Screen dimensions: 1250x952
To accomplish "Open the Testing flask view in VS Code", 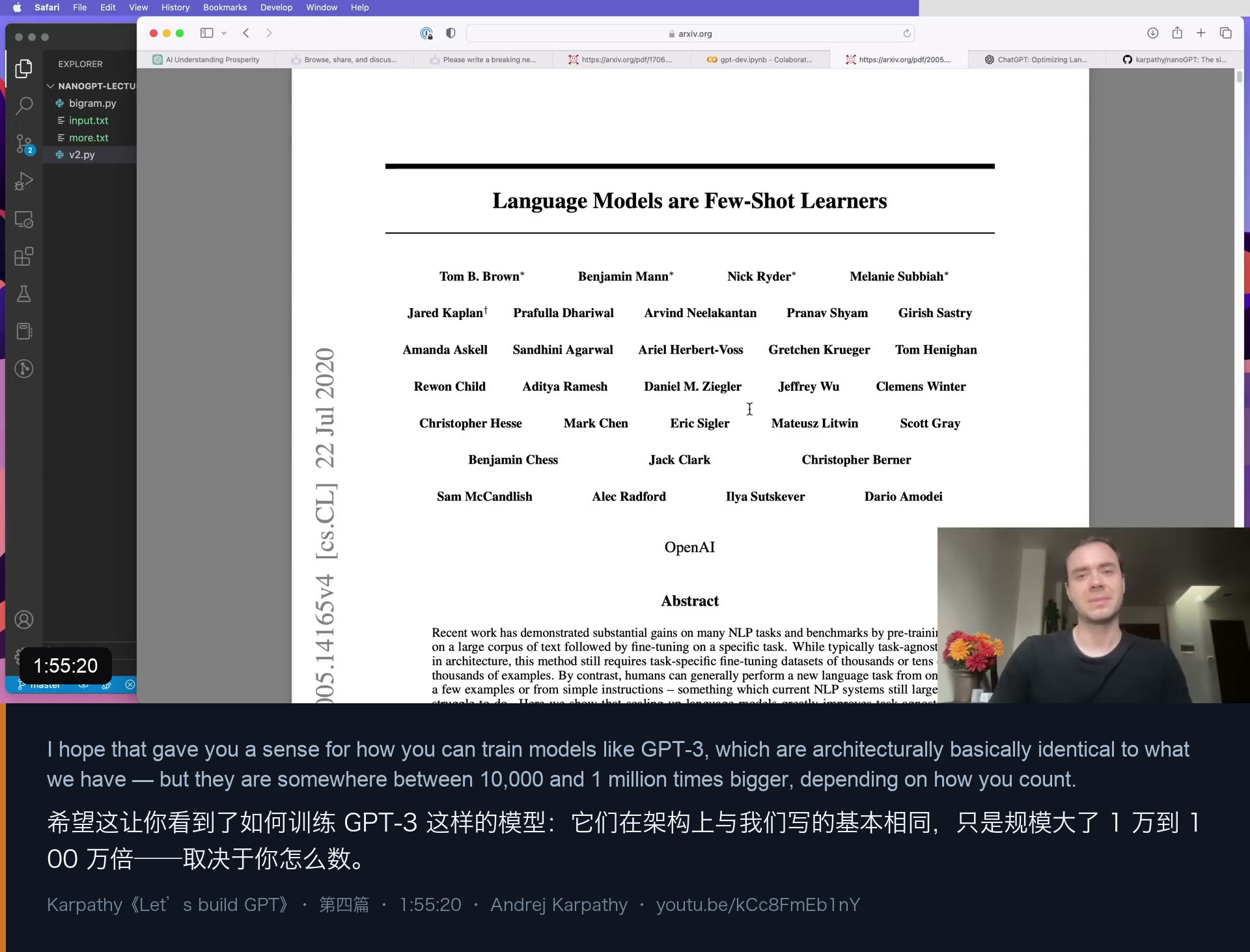I will pyautogui.click(x=24, y=294).
